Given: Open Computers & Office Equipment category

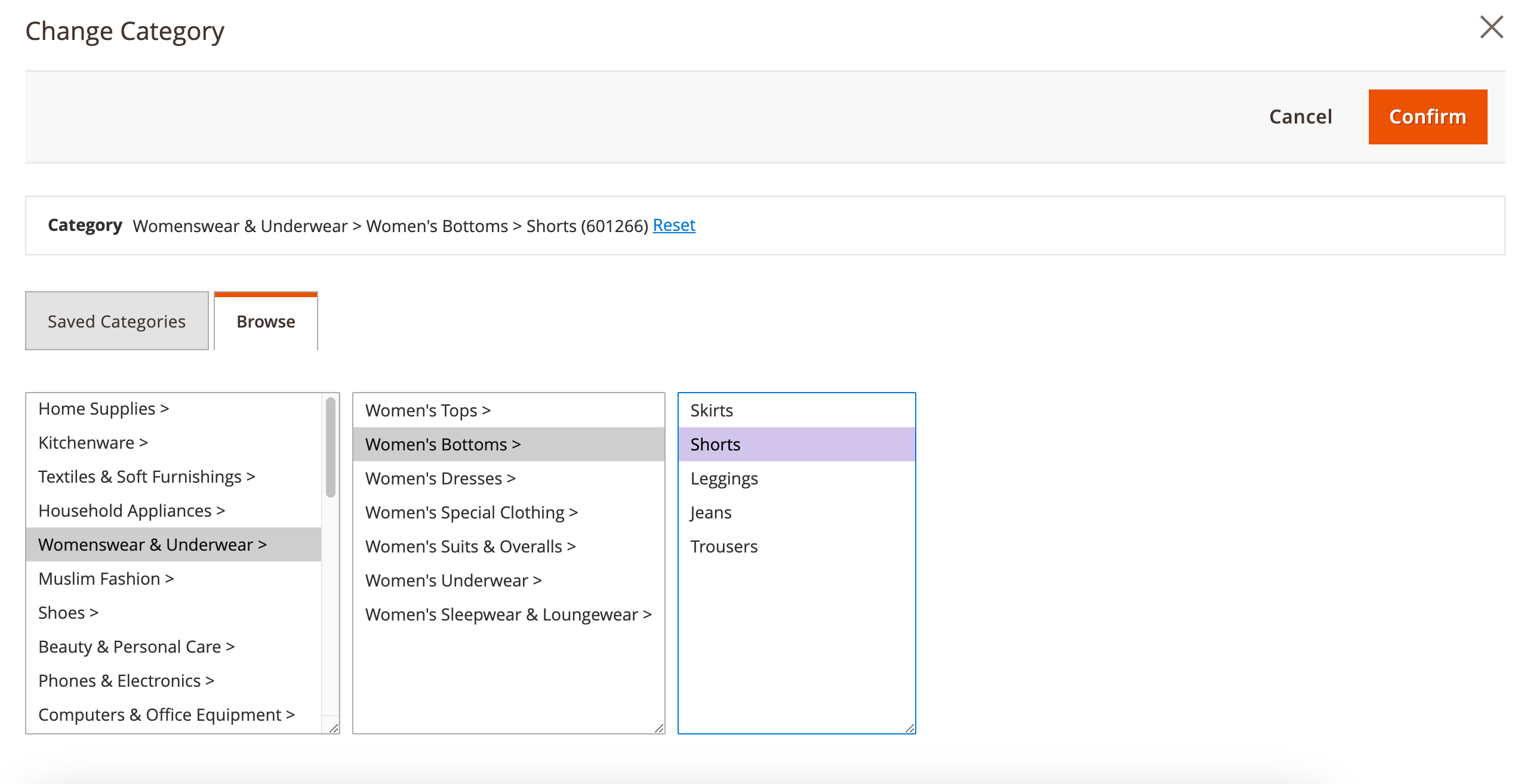Looking at the screenshot, I should (x=166, y=715).
